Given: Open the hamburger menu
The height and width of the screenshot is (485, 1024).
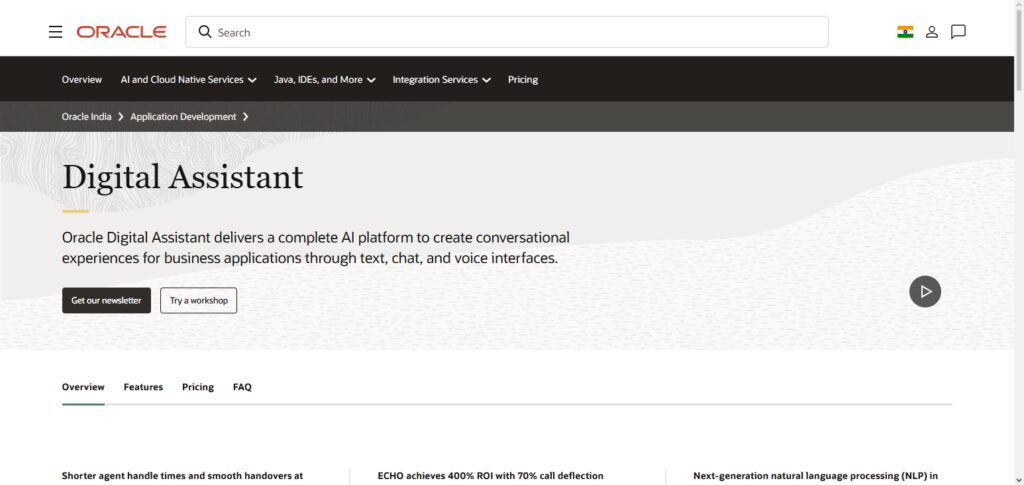Looking at the screenshot, I should (x=56, y=32).
